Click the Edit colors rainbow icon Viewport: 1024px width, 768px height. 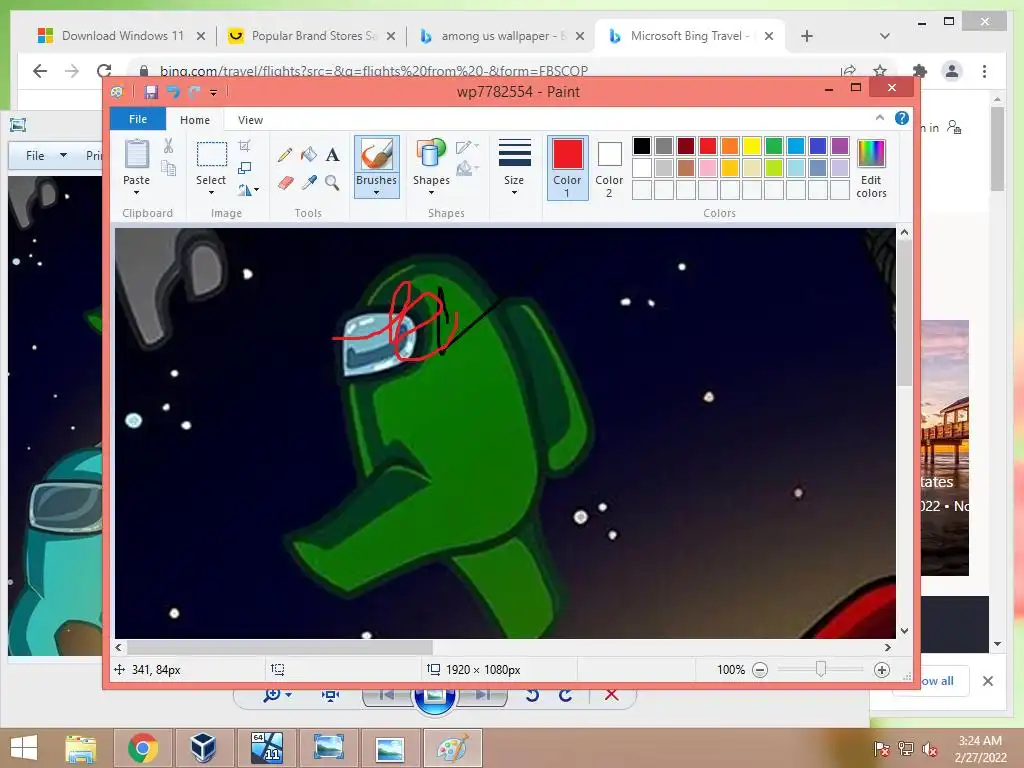(871, 154)
